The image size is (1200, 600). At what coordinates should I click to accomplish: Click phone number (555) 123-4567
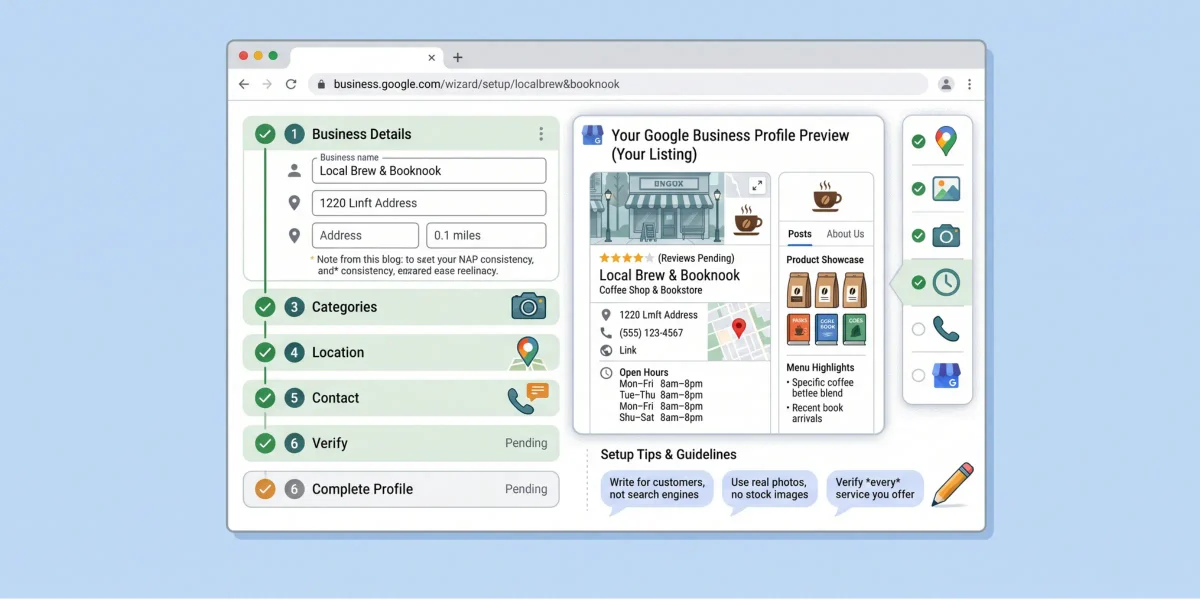(x=651, y=333)
